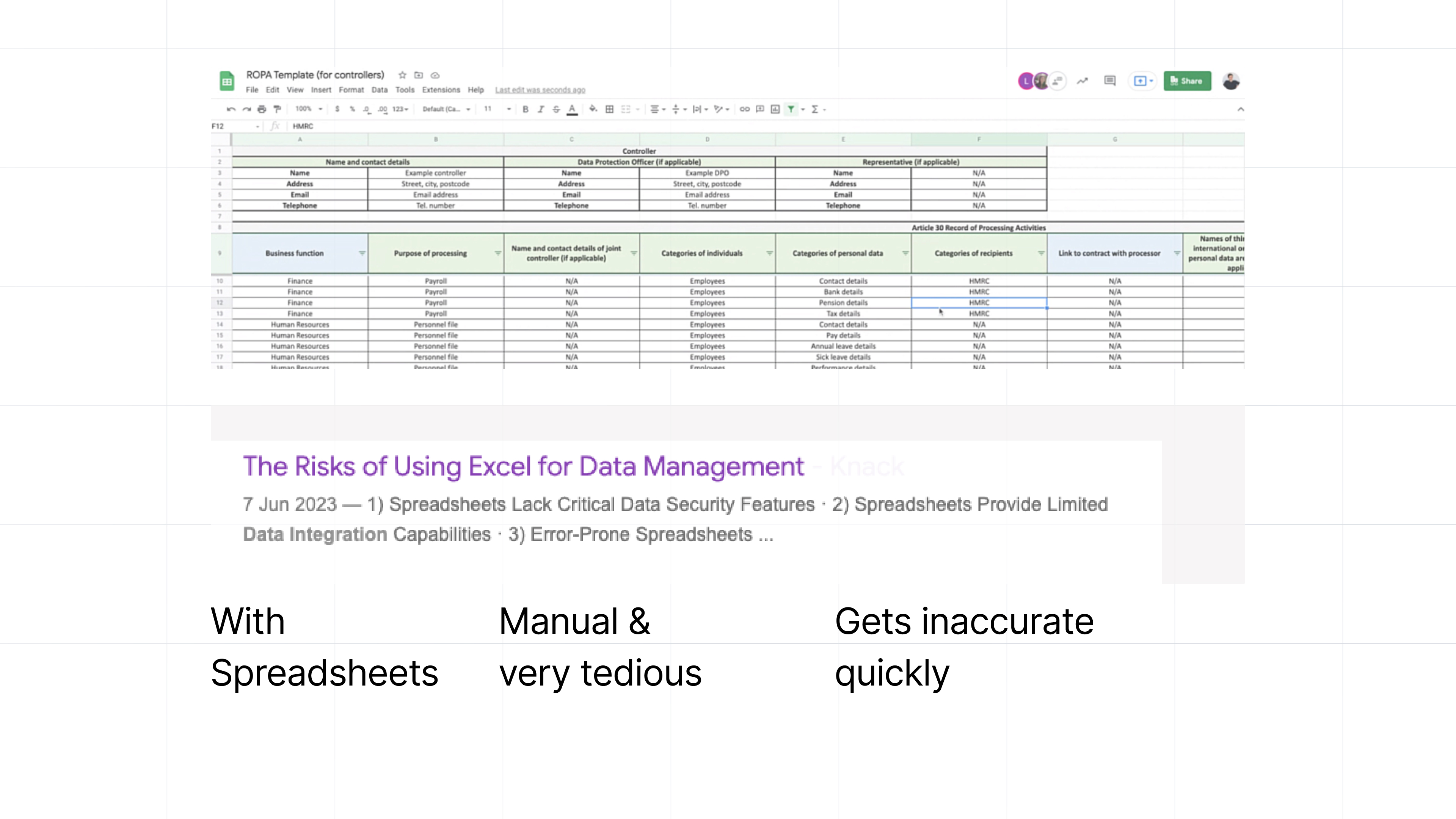Click the insert link icon
This screenshot has height=819, width=1456.
[x=744, y=109]
